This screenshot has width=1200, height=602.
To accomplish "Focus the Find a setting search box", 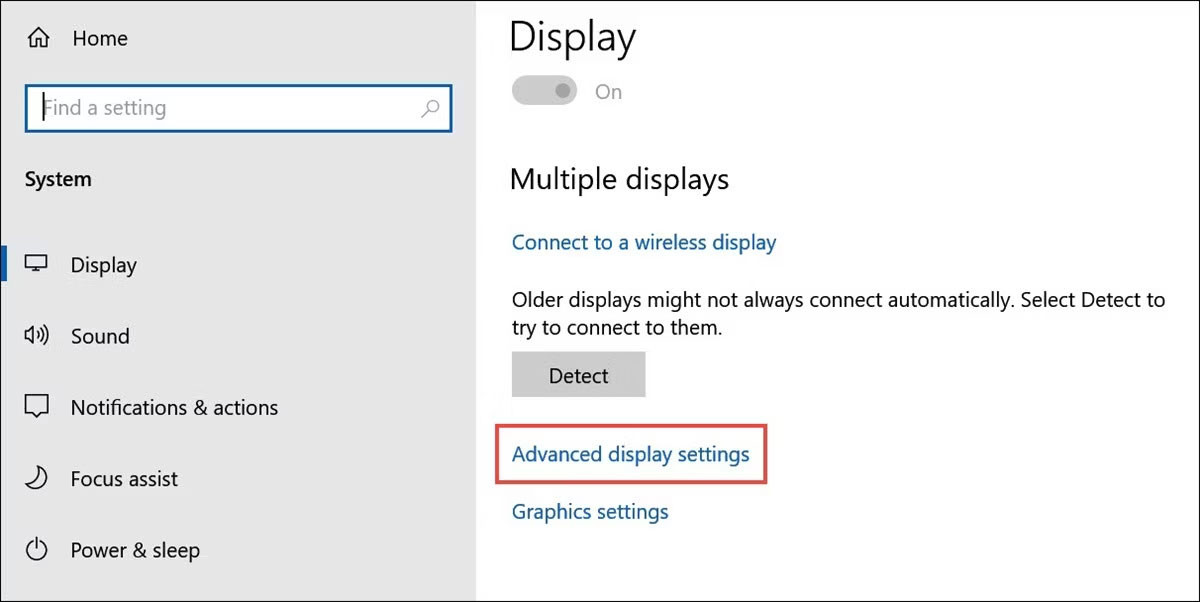I will click(230, 108).
